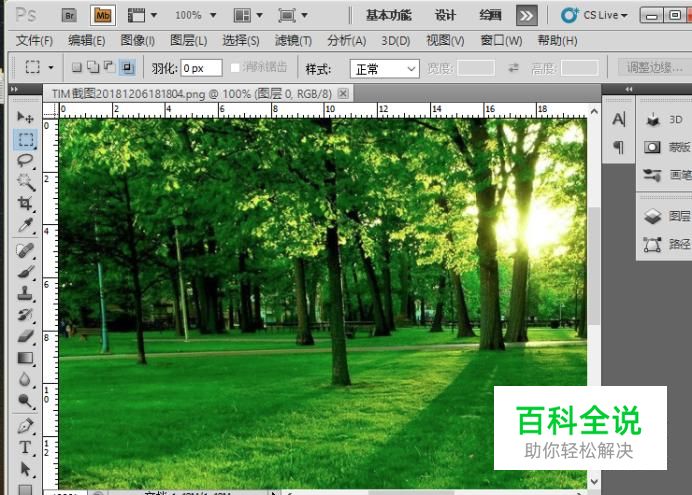Select the Magic Wand tool
The width and height of the screenshot is (692, 495).
click(x=26, y=181)
